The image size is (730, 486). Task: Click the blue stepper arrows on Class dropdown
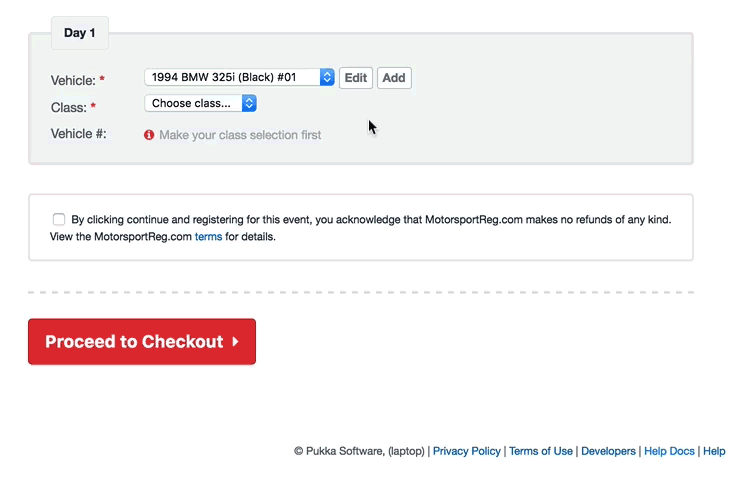click(249, 103)
